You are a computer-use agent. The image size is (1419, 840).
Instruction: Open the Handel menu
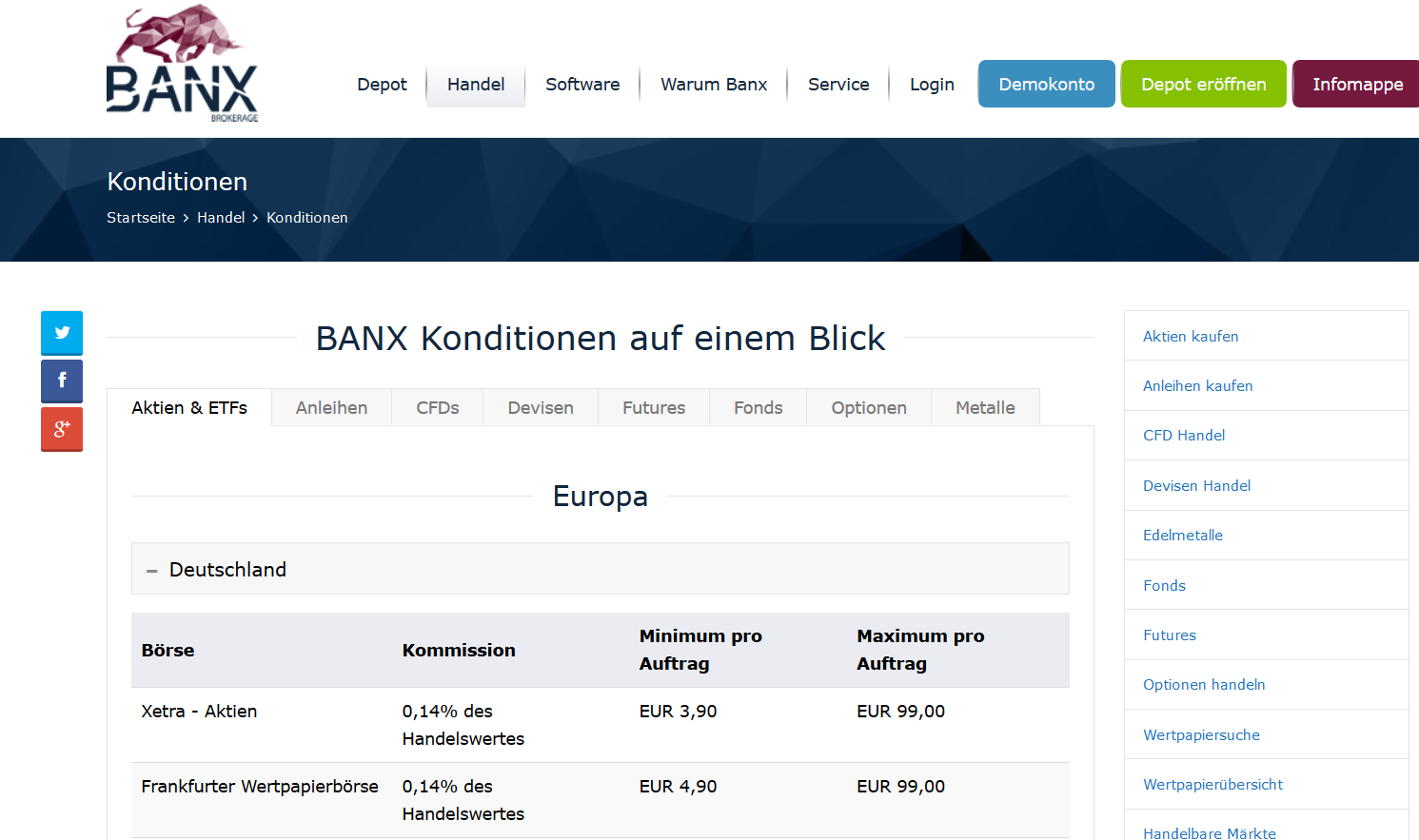pos(476,85)
